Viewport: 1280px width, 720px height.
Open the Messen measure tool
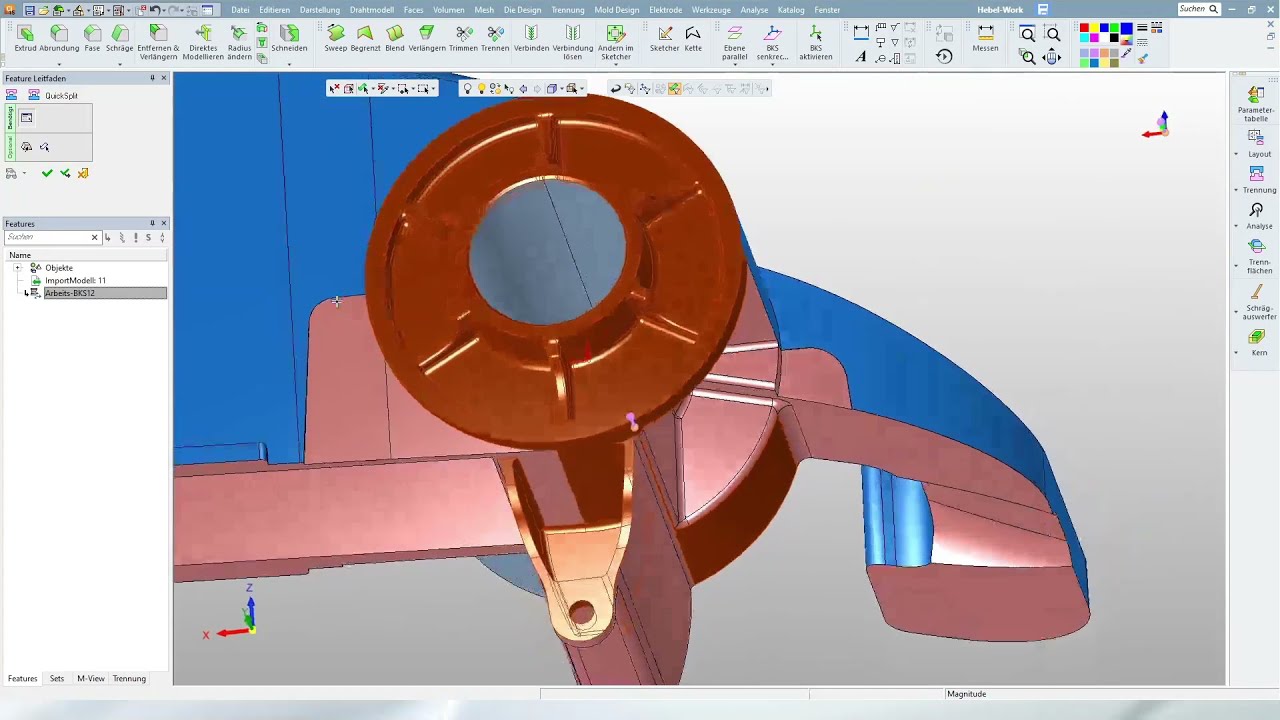click(985, 39)
